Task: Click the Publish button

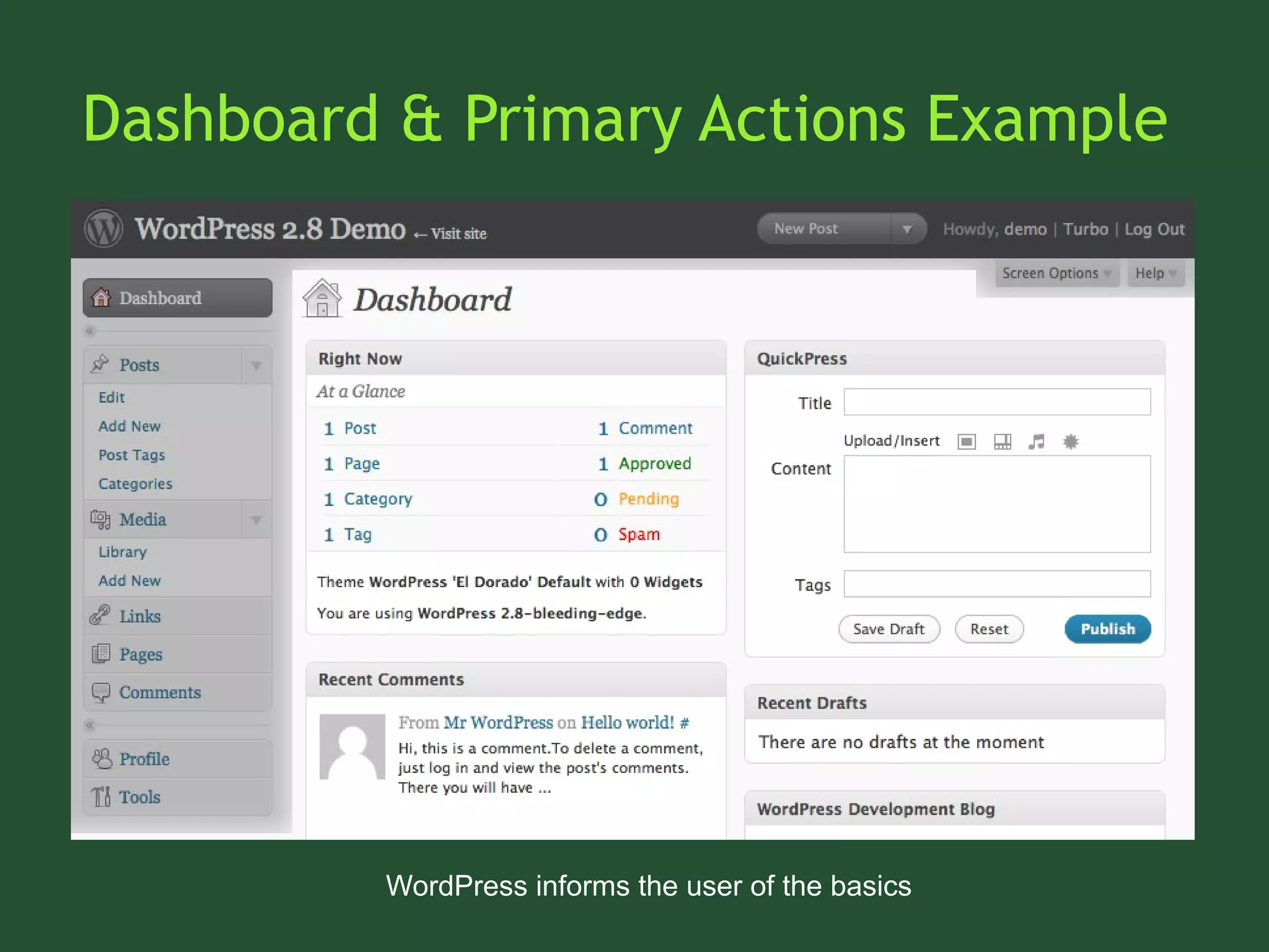Action: (1108, 629)
